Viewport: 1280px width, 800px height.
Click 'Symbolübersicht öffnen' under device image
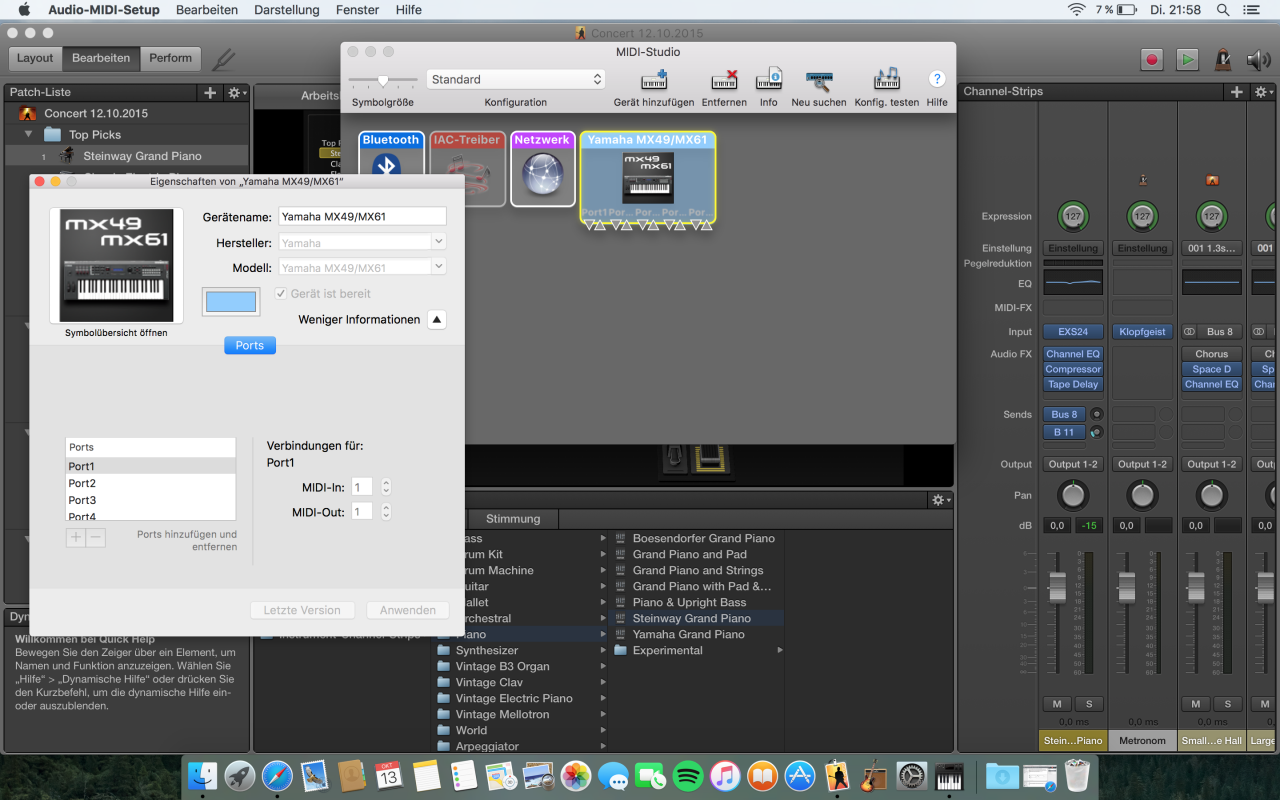coord(116,333)
